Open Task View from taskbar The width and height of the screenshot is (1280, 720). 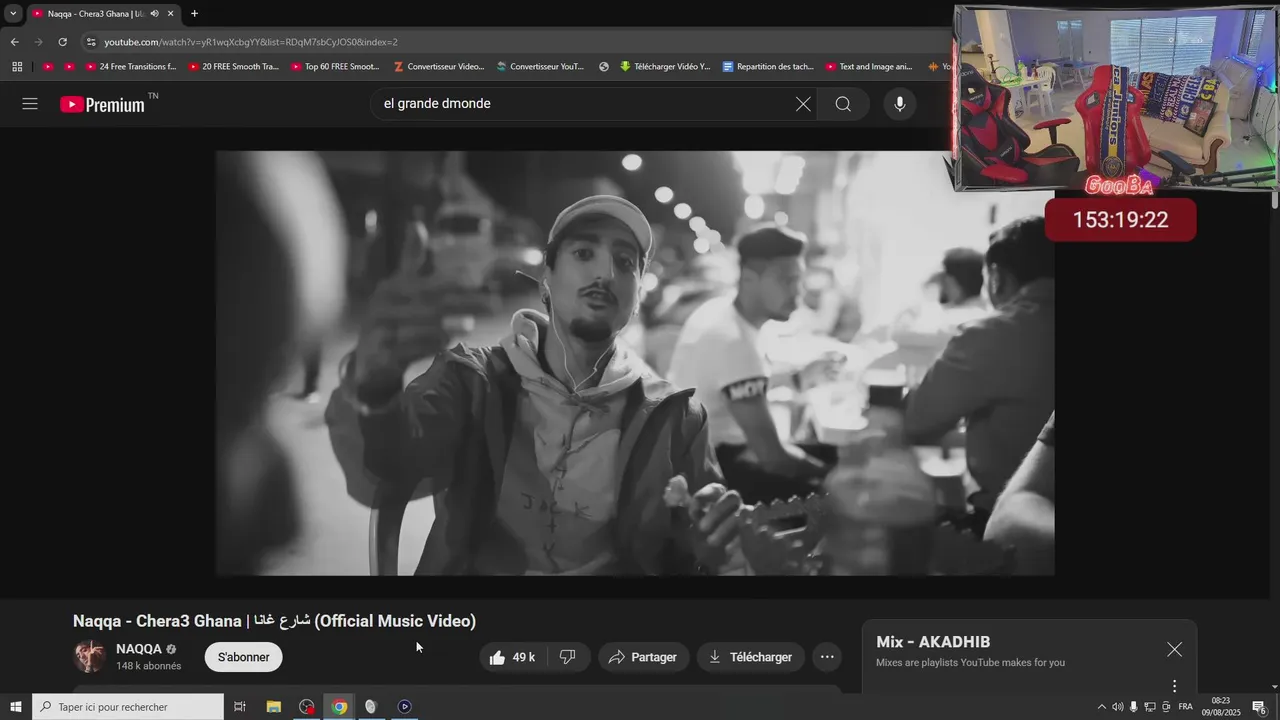tap(240, 707)
